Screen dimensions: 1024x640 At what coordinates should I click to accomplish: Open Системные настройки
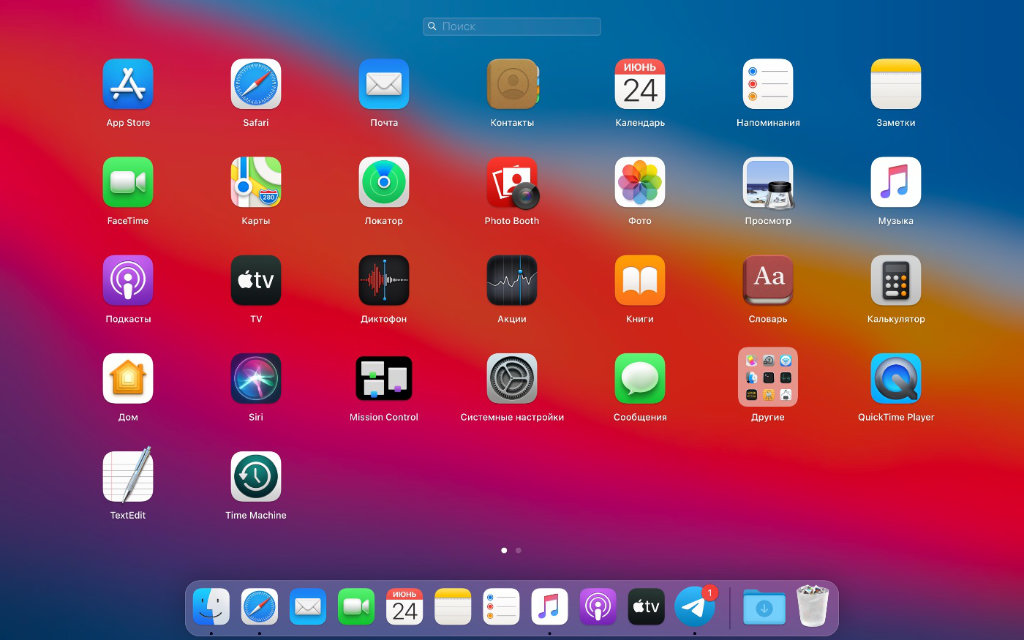tap(512, 378)
